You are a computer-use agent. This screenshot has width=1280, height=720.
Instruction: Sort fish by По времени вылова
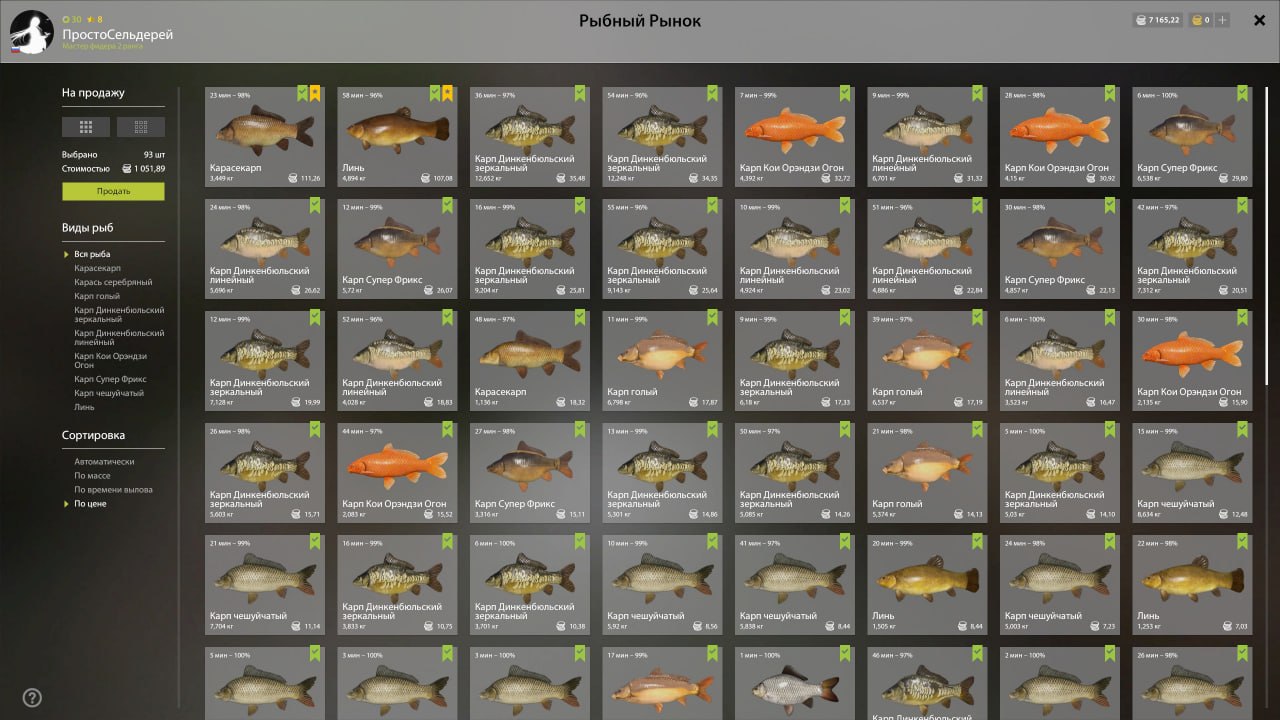click(113, 490)
